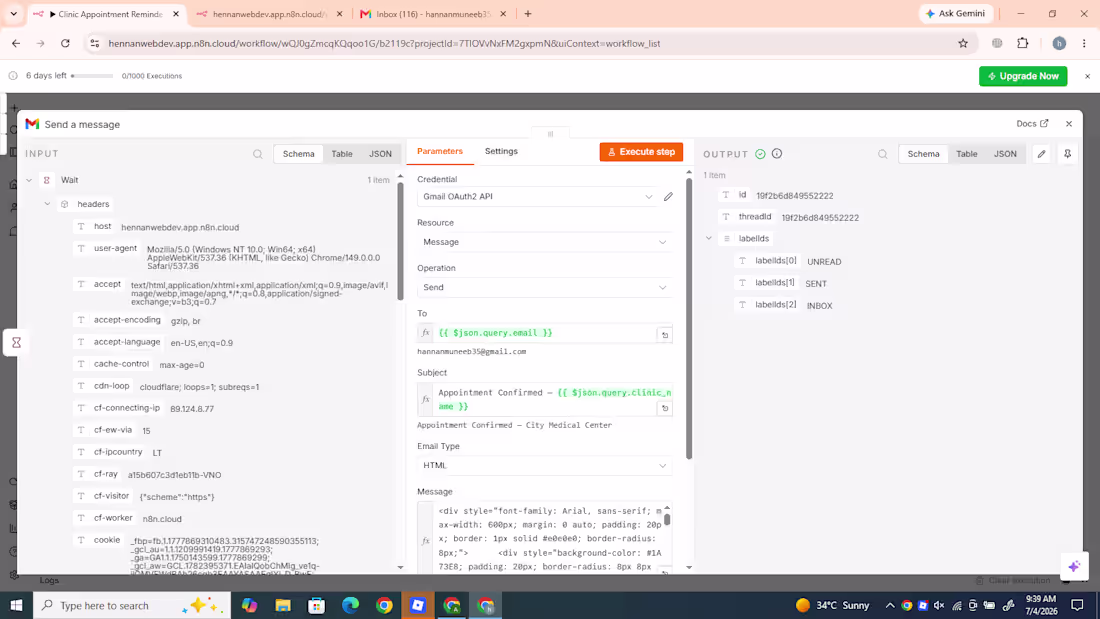Collapse the headers tree group

[47, 204]
